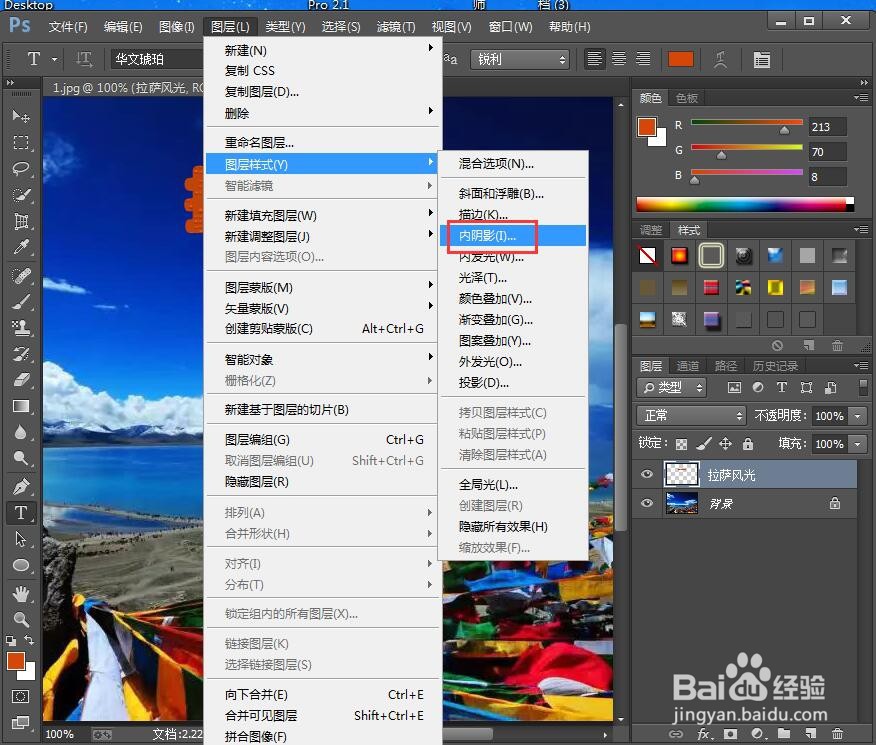
Task: Select the Hand tool
Action: 22,592
